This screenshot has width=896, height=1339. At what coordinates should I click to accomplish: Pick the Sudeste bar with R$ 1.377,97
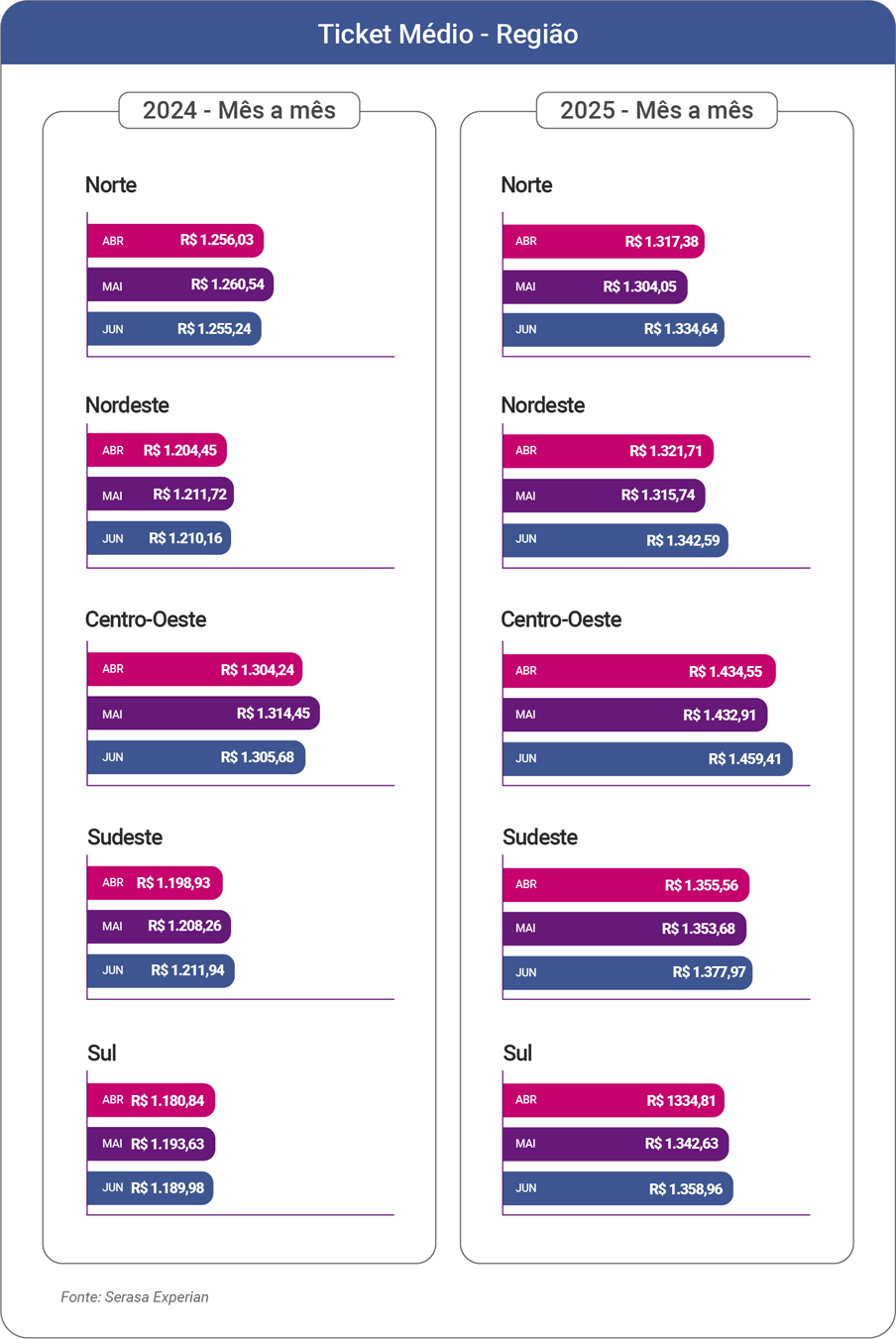(627, 972)
